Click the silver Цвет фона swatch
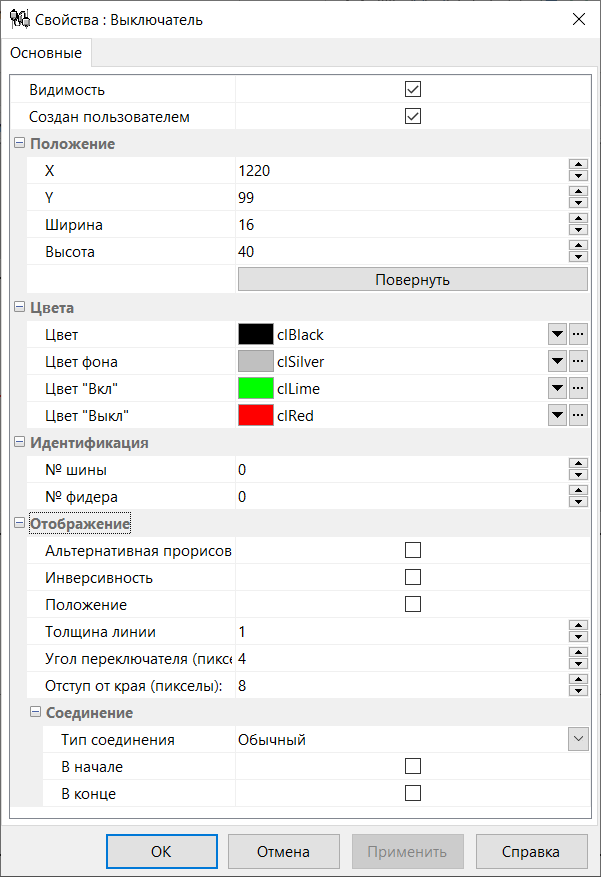601x877 pixels. tap(255, 361)
